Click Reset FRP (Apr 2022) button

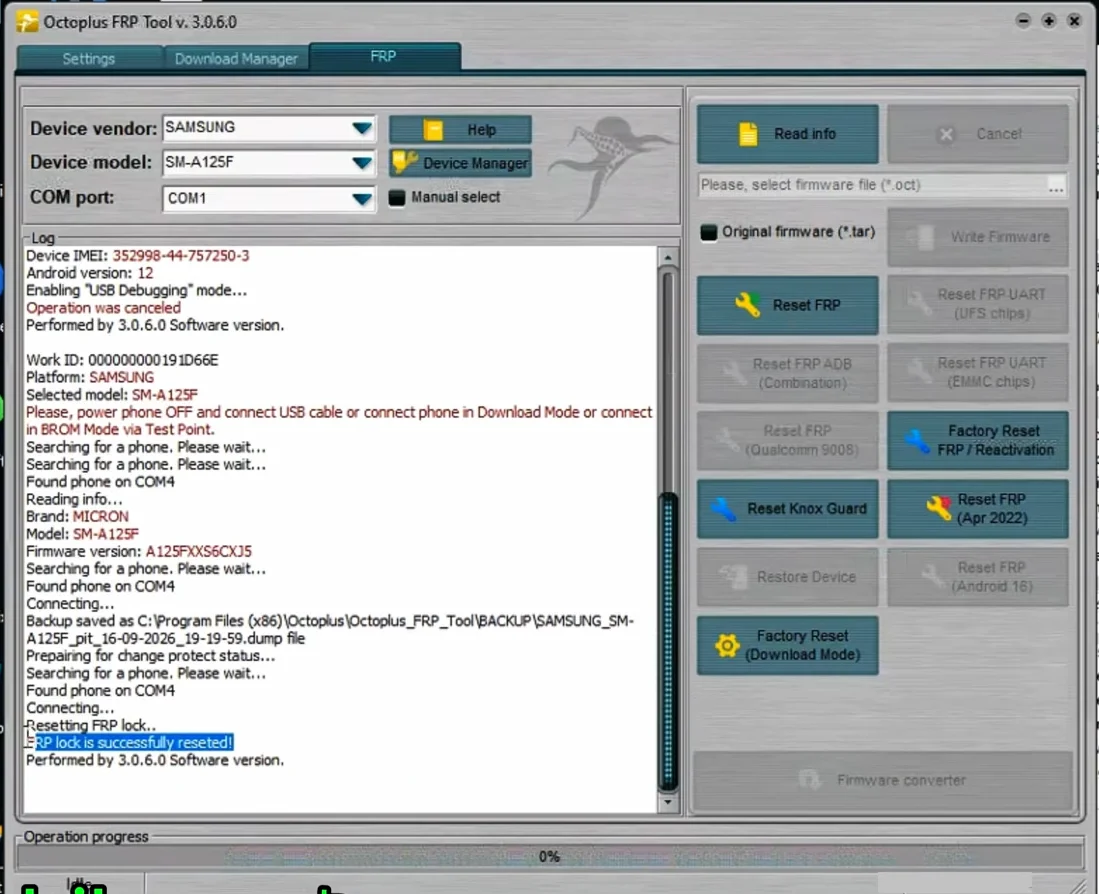pos(978,509)
